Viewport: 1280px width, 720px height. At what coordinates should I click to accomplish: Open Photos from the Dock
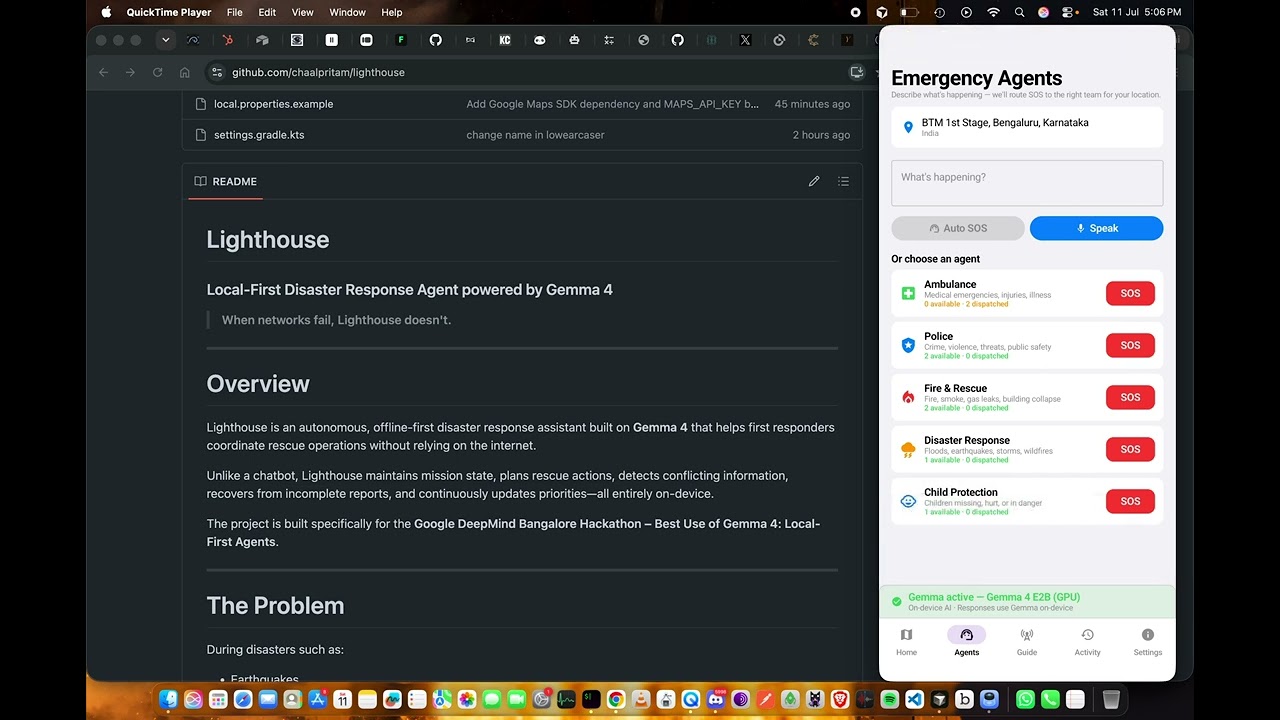(467, 699)
